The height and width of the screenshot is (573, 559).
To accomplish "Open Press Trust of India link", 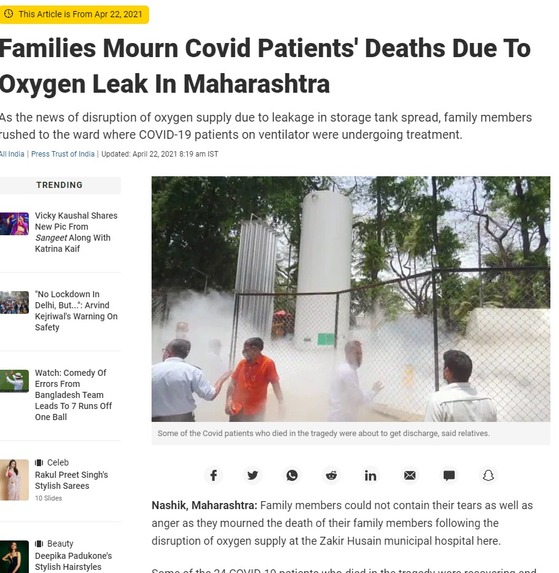I will click(x=62, y=154).
